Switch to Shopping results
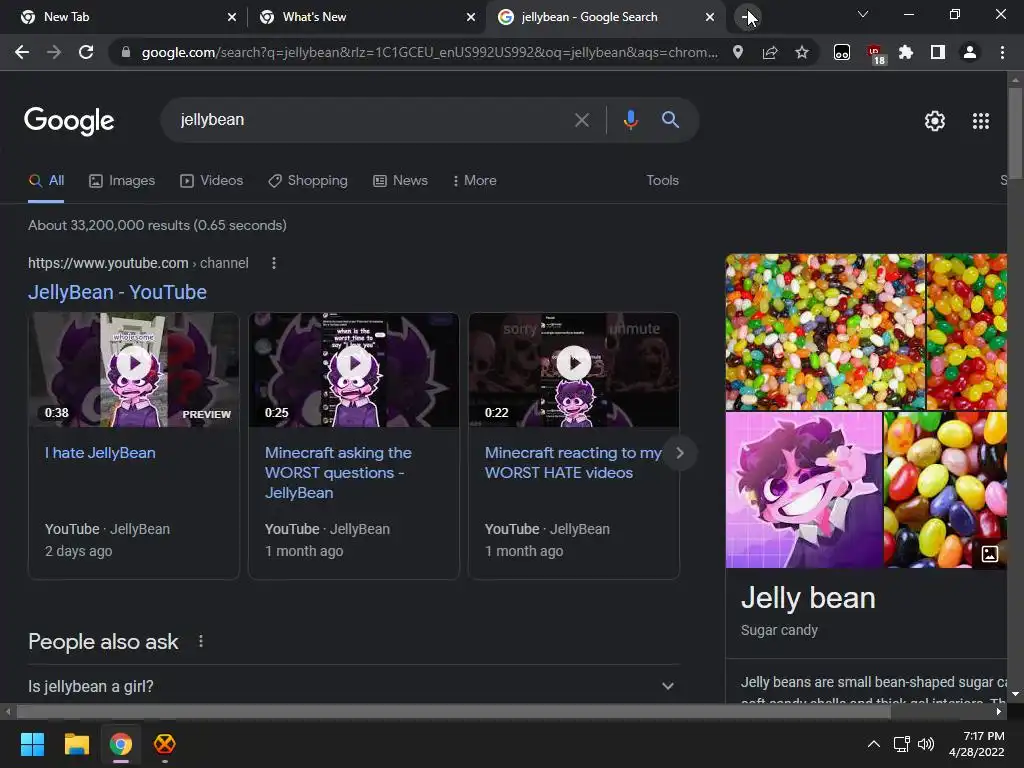 pos(308,180)
